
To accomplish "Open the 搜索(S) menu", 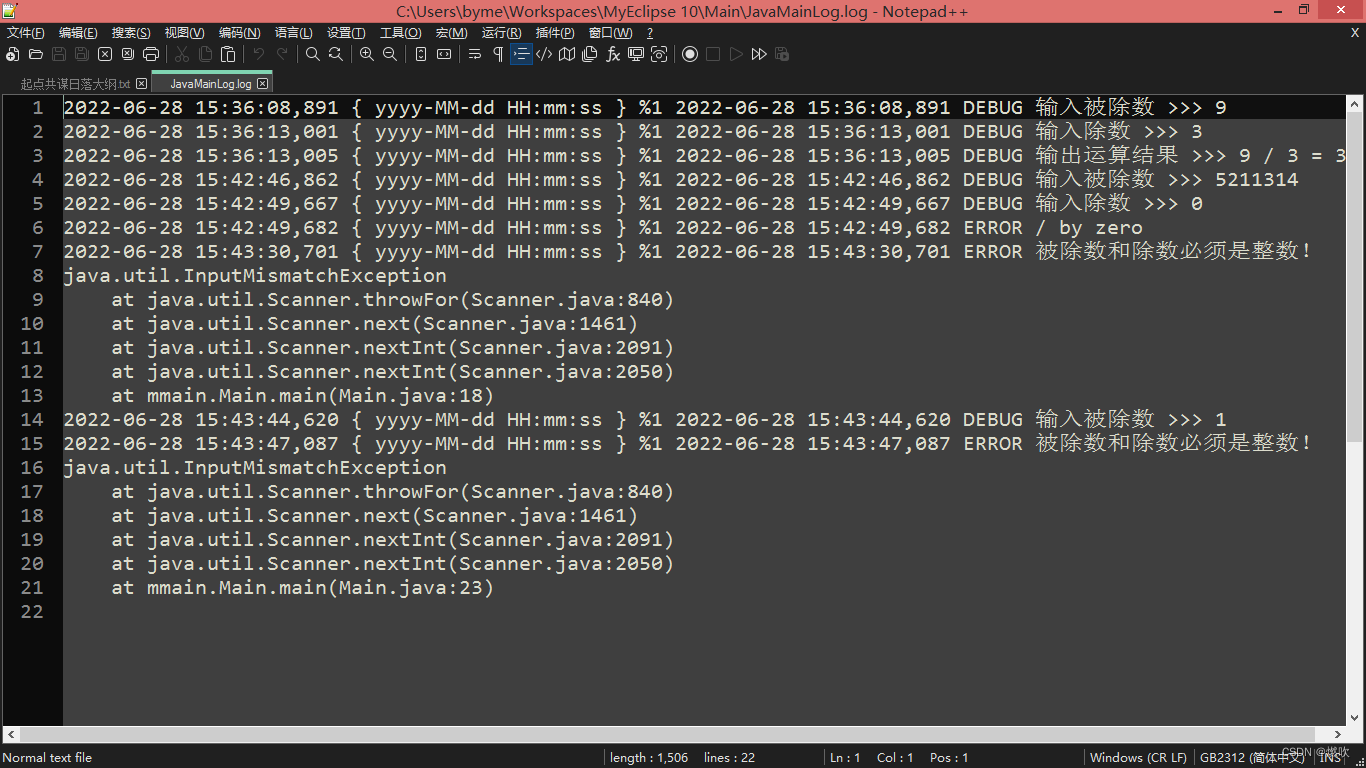I will pyautogui.click(x=132, y=33).
